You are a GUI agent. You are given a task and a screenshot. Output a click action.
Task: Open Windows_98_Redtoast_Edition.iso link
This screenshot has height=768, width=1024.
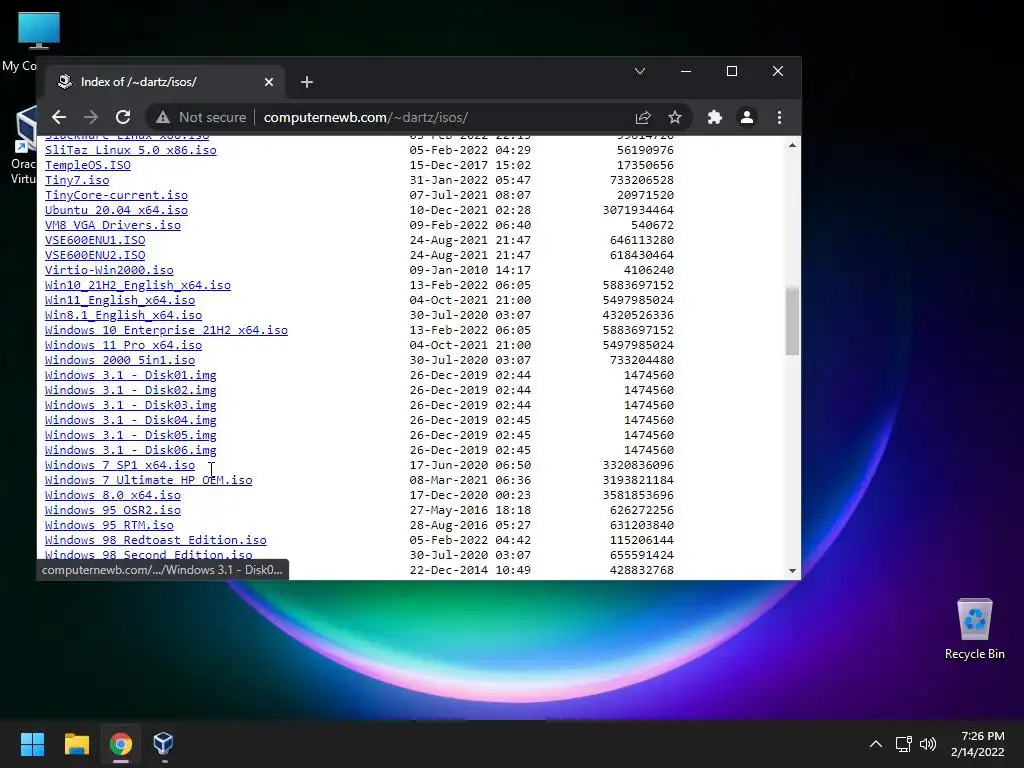click(155, 541)
